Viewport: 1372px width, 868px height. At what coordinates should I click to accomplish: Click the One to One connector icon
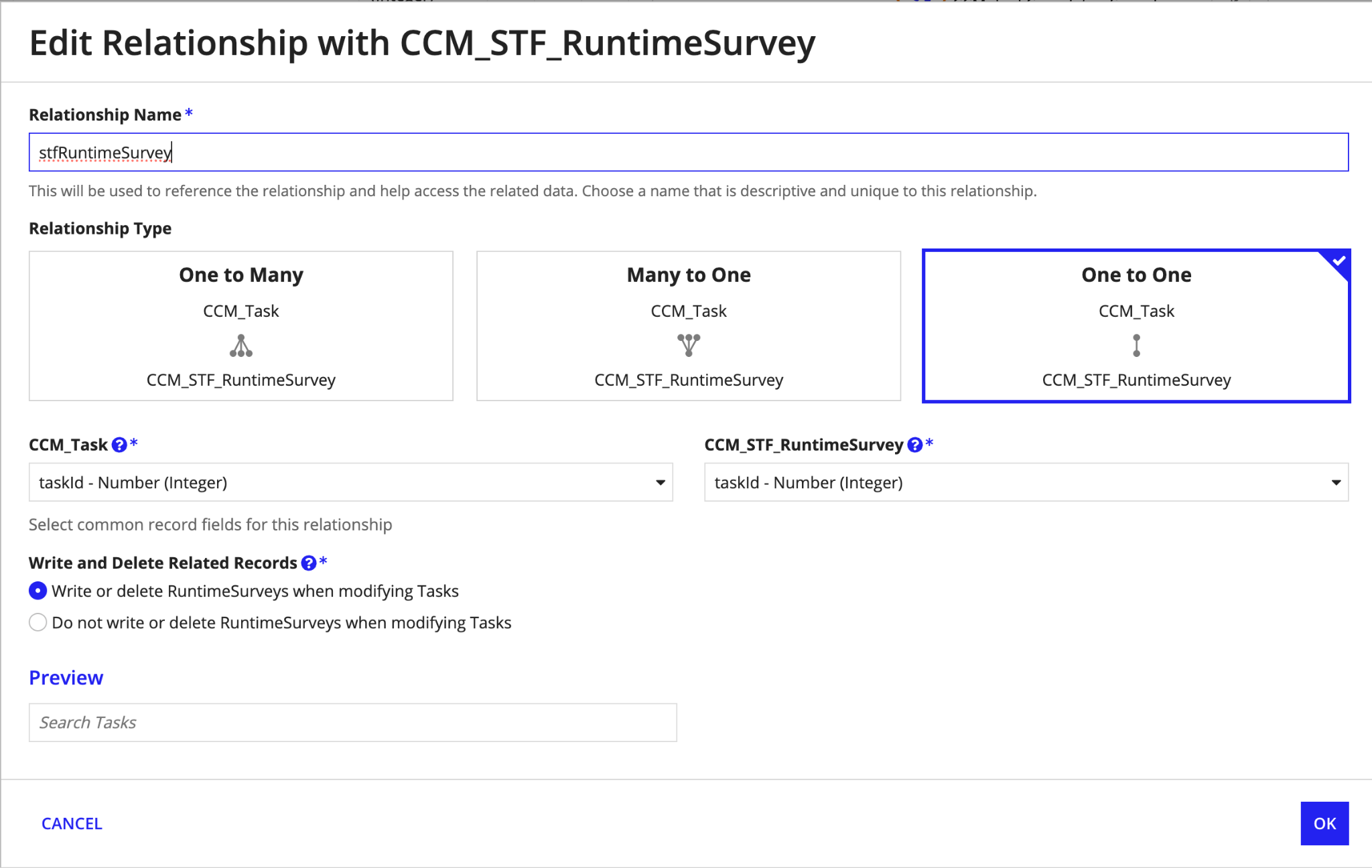point(1136,346)
